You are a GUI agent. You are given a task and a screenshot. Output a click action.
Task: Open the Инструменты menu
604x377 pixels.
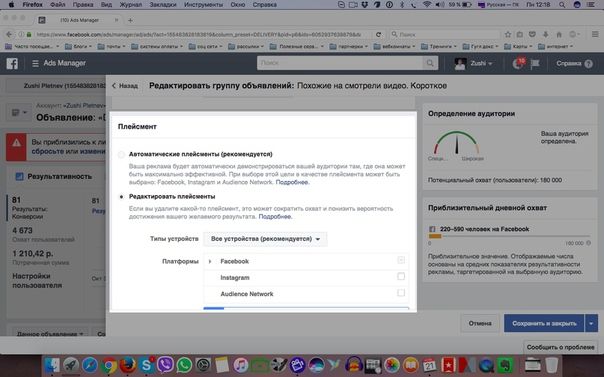pos(203,5)
